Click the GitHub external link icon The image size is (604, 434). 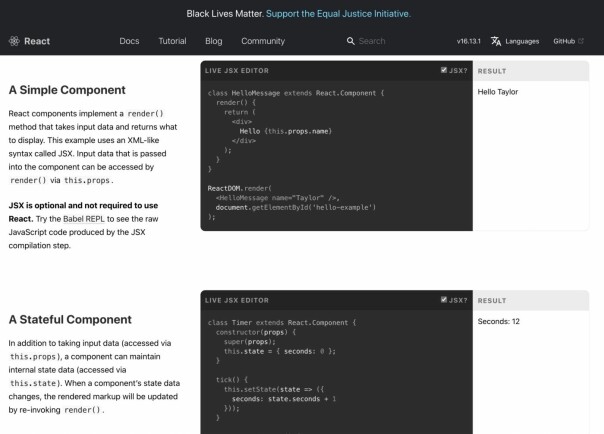(x=581, y=41)
